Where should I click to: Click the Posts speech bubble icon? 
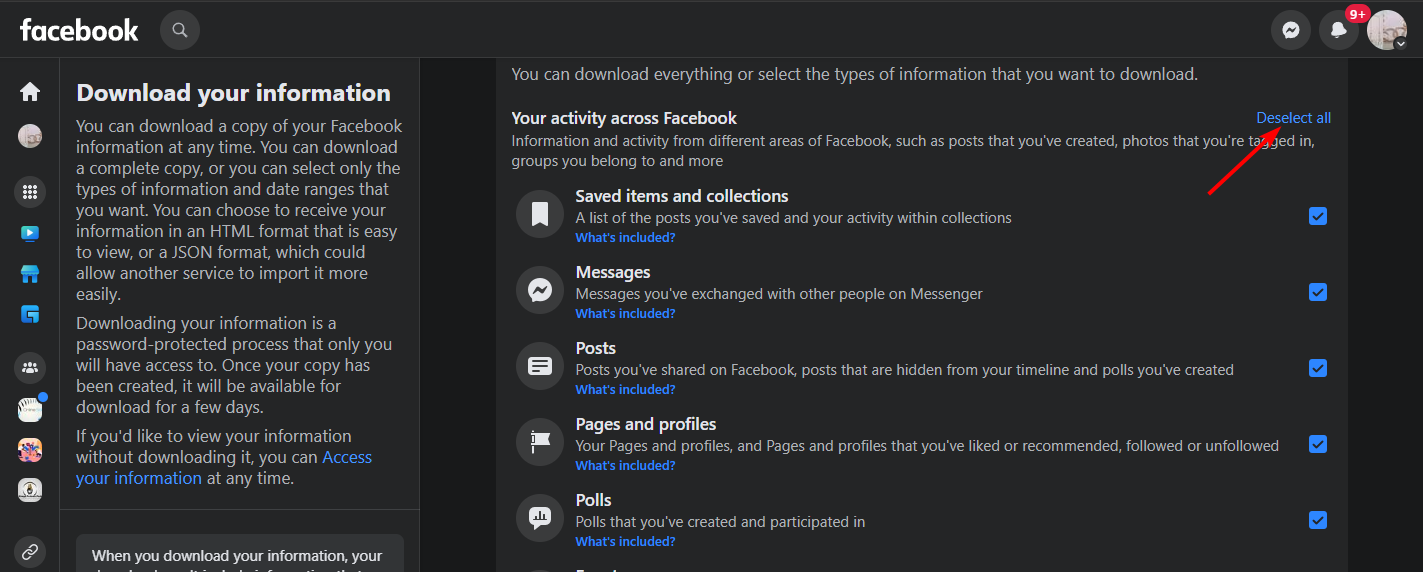[x=540, y=366]
